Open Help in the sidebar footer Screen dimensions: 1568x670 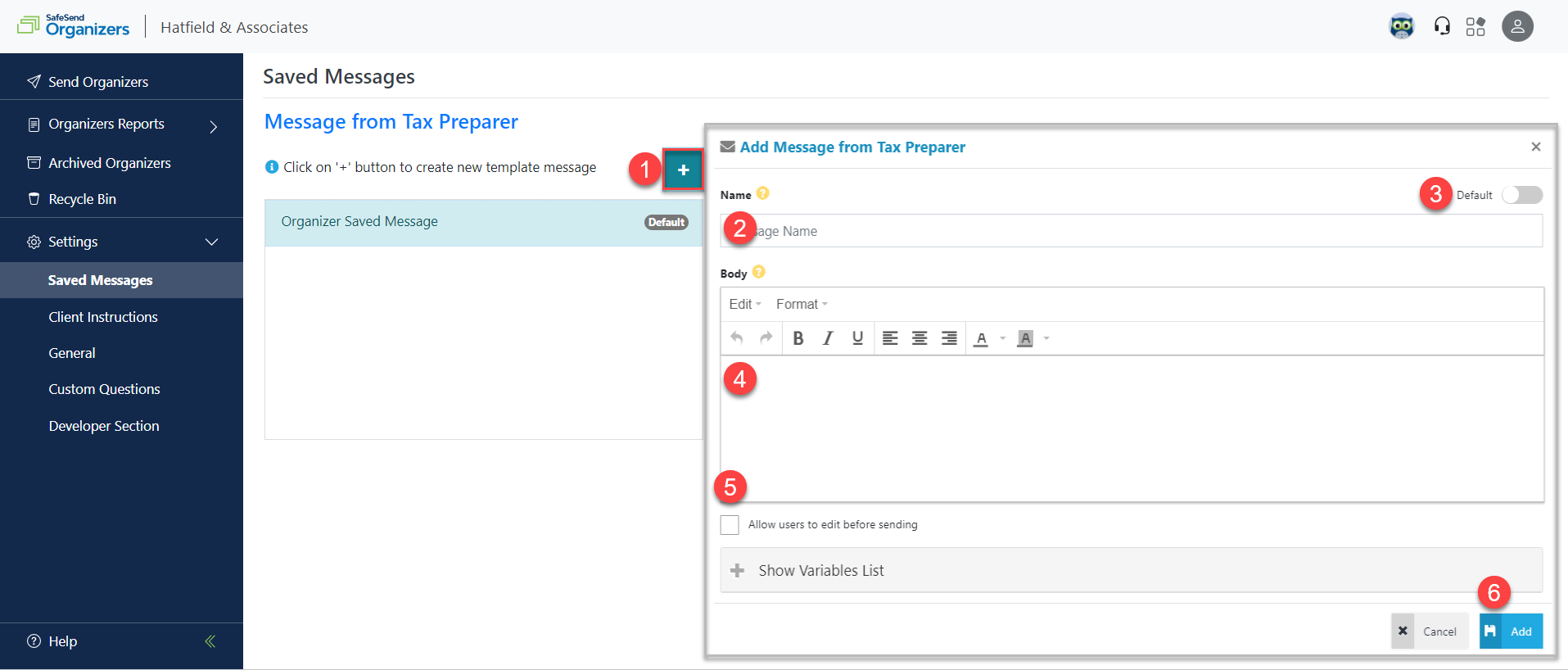pyautogui.click(x=52, y=641)
